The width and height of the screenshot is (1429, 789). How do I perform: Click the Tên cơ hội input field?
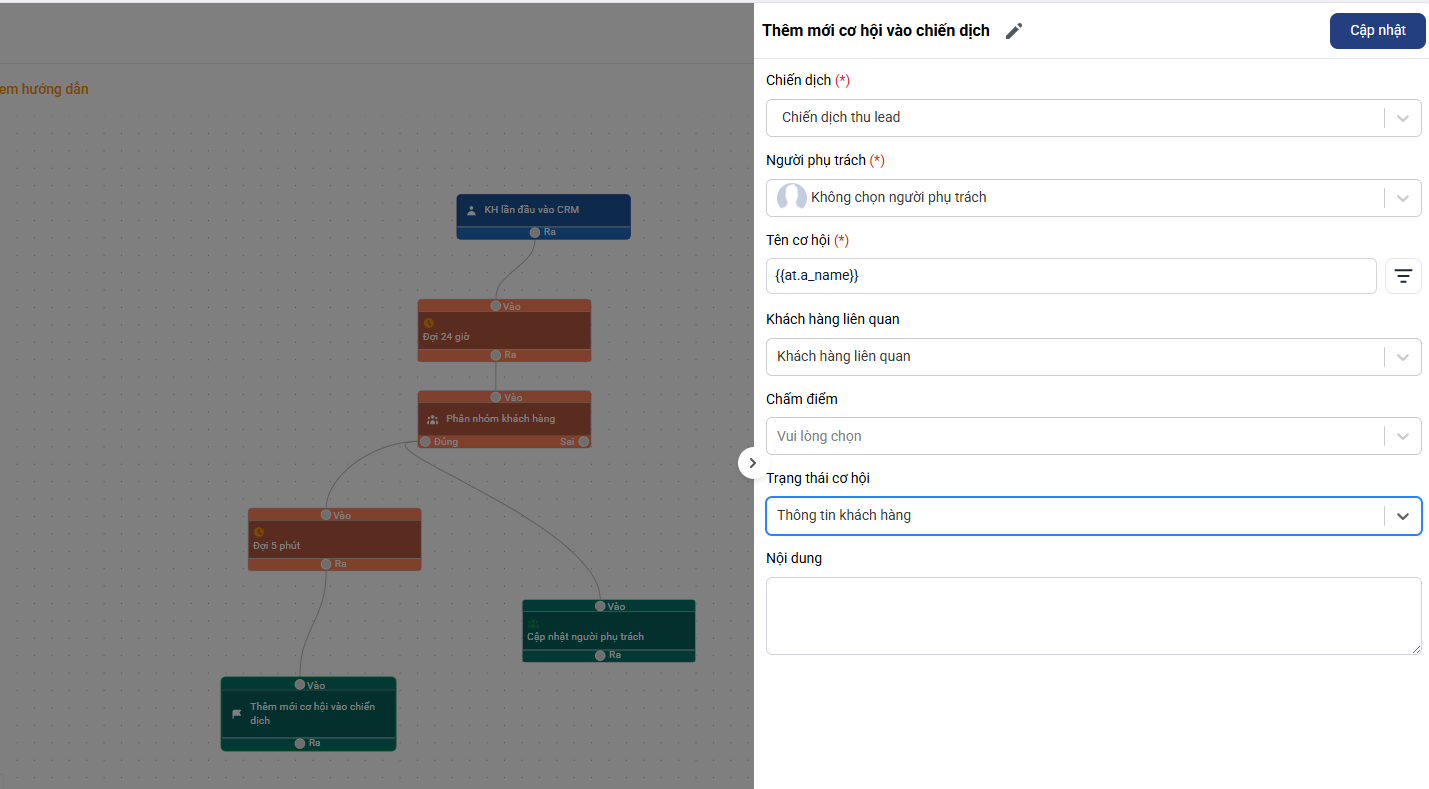click(1070, 276)
